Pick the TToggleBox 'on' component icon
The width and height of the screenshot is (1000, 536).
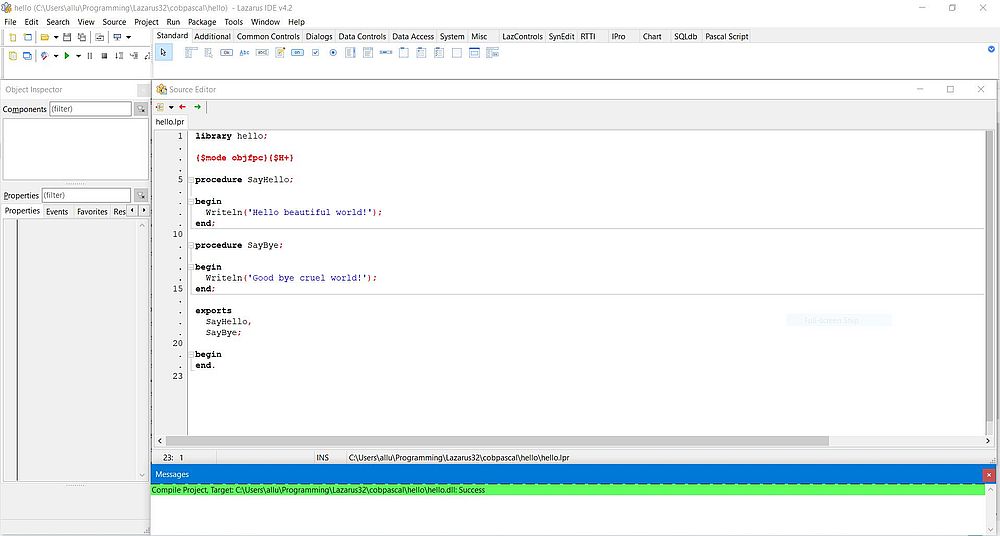[297, 53]
